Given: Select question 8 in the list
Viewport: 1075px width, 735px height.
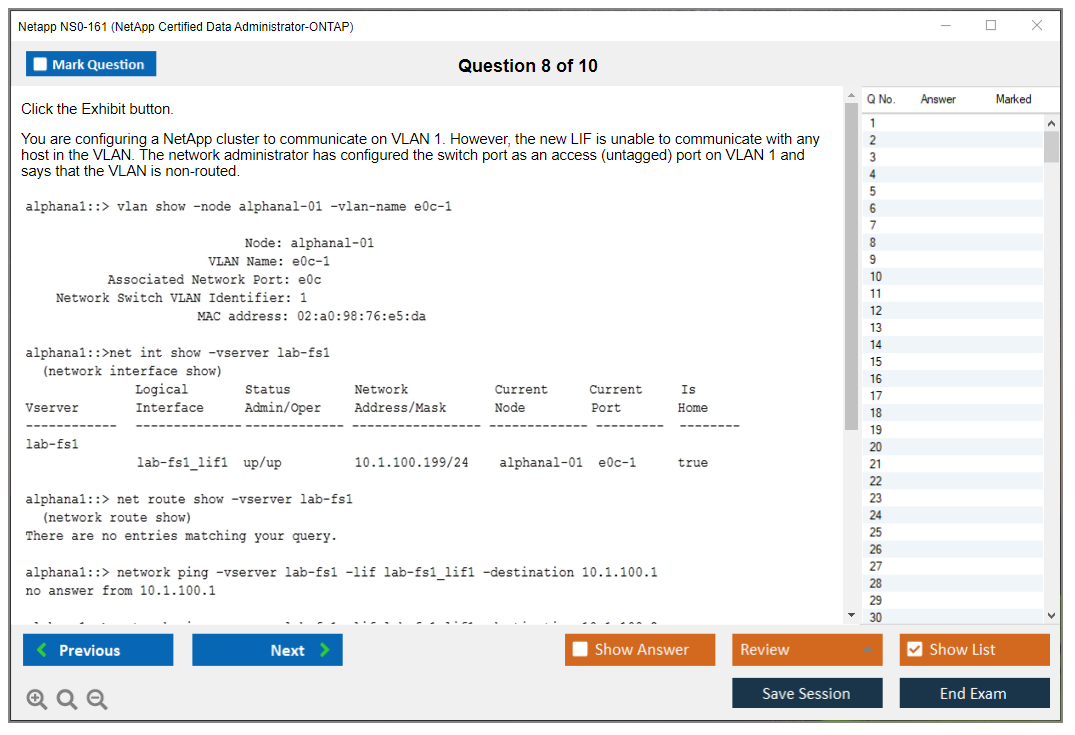Looking at the screenshot, I should [x=873, y=243].
